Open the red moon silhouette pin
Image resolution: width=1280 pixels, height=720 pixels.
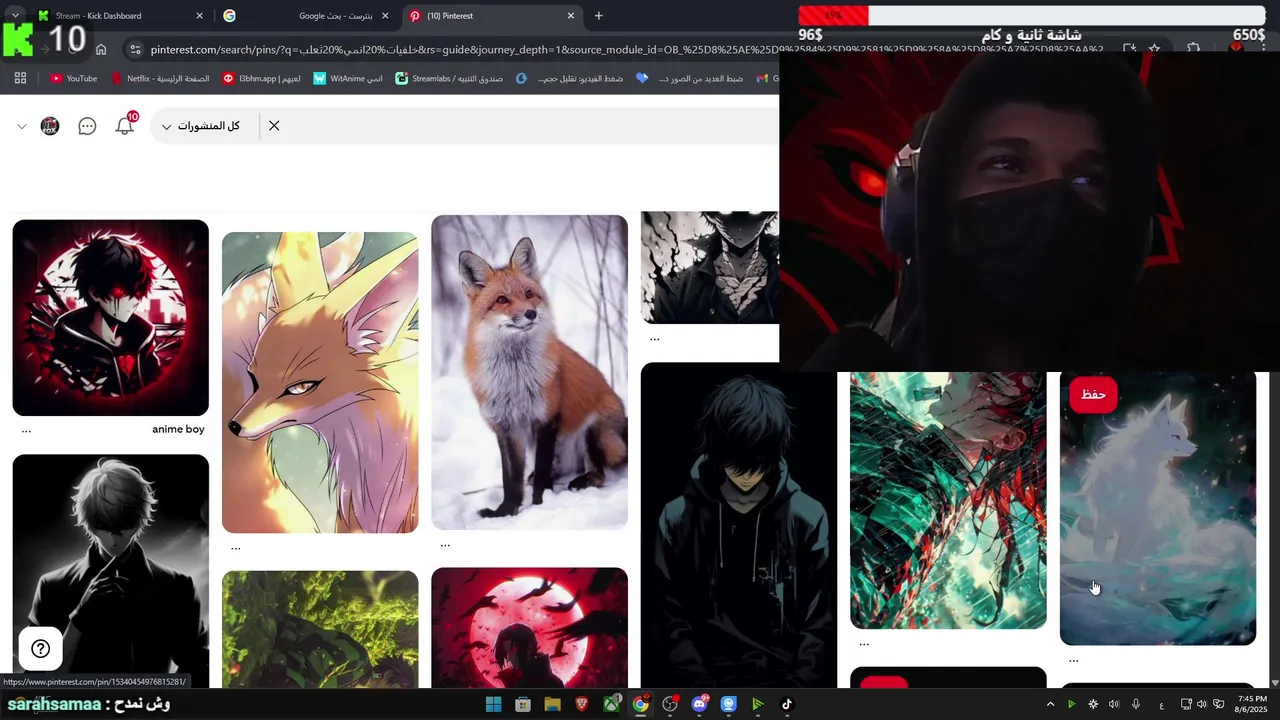(529, 628)
